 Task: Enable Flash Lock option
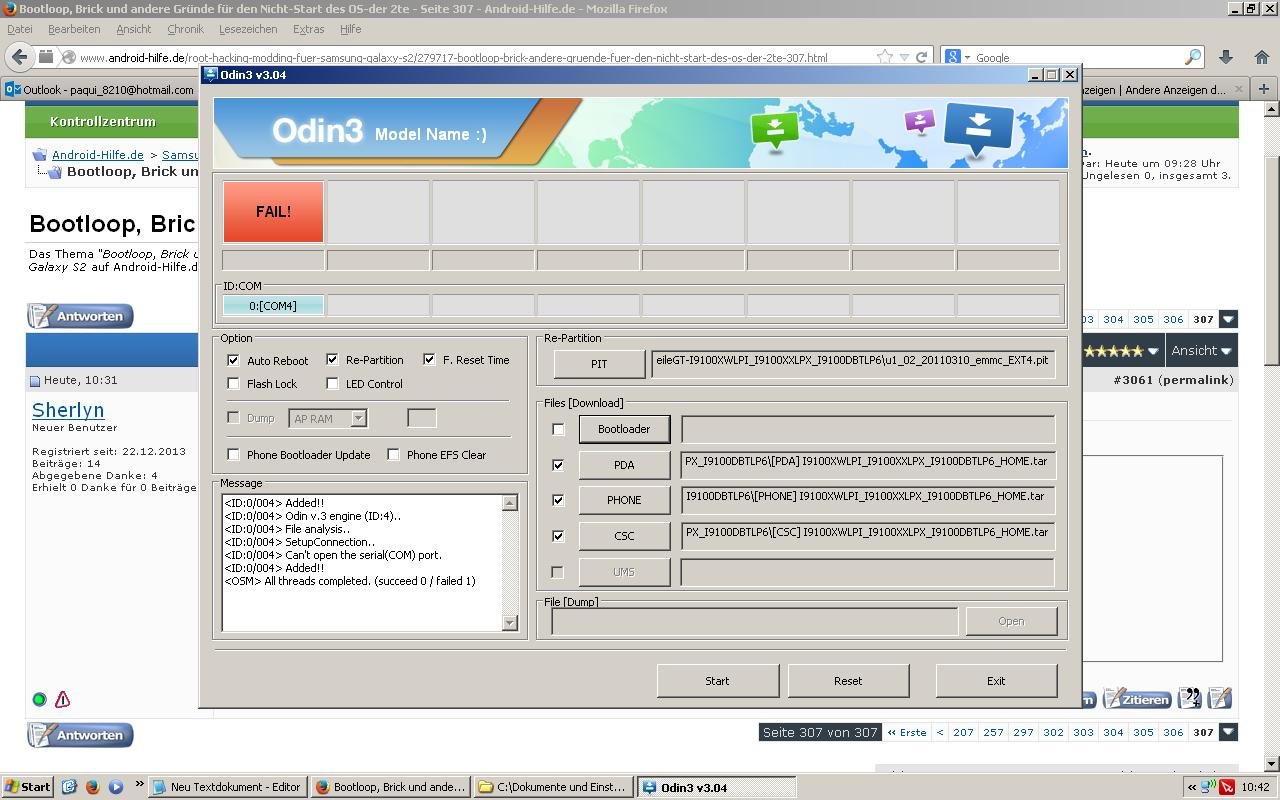[233, 384]
